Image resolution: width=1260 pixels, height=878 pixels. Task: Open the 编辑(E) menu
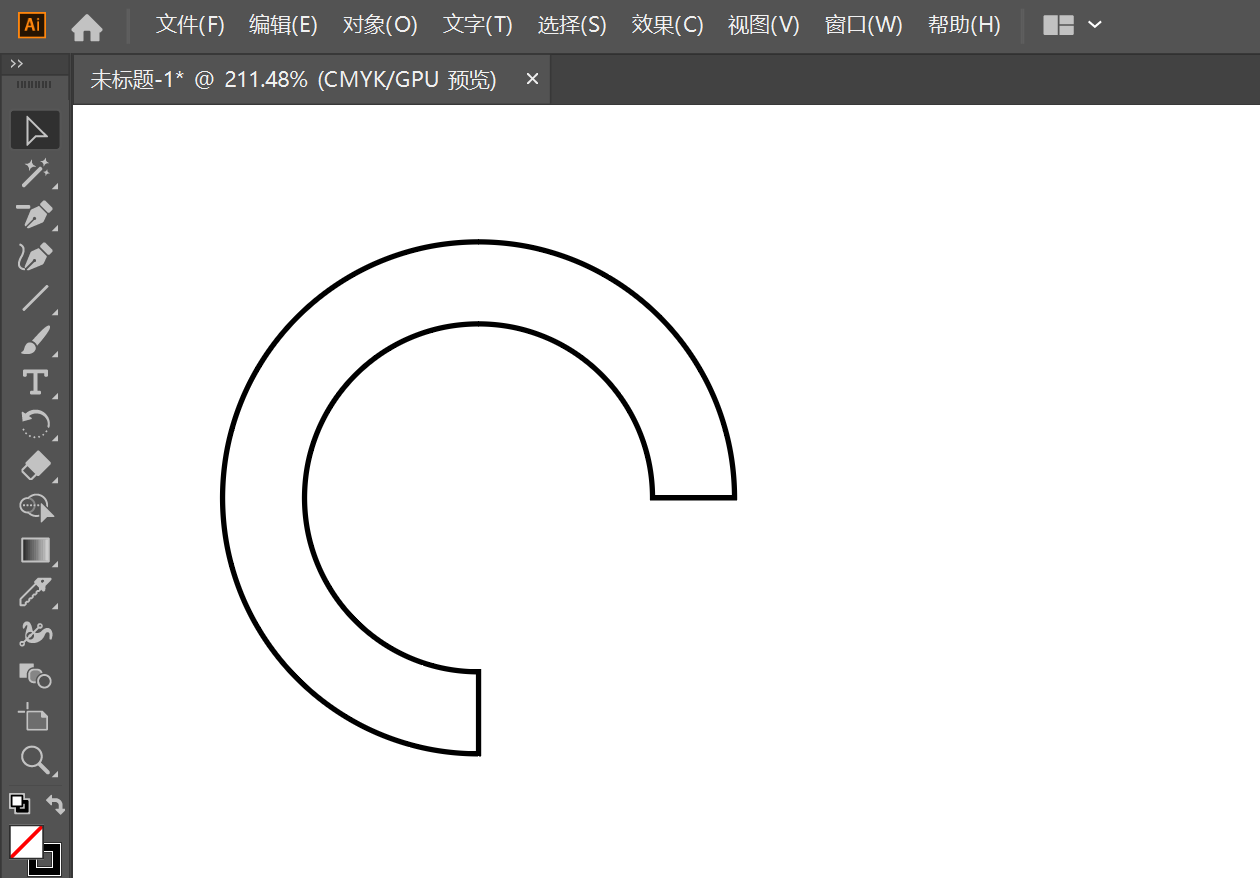tap(283, 26)
